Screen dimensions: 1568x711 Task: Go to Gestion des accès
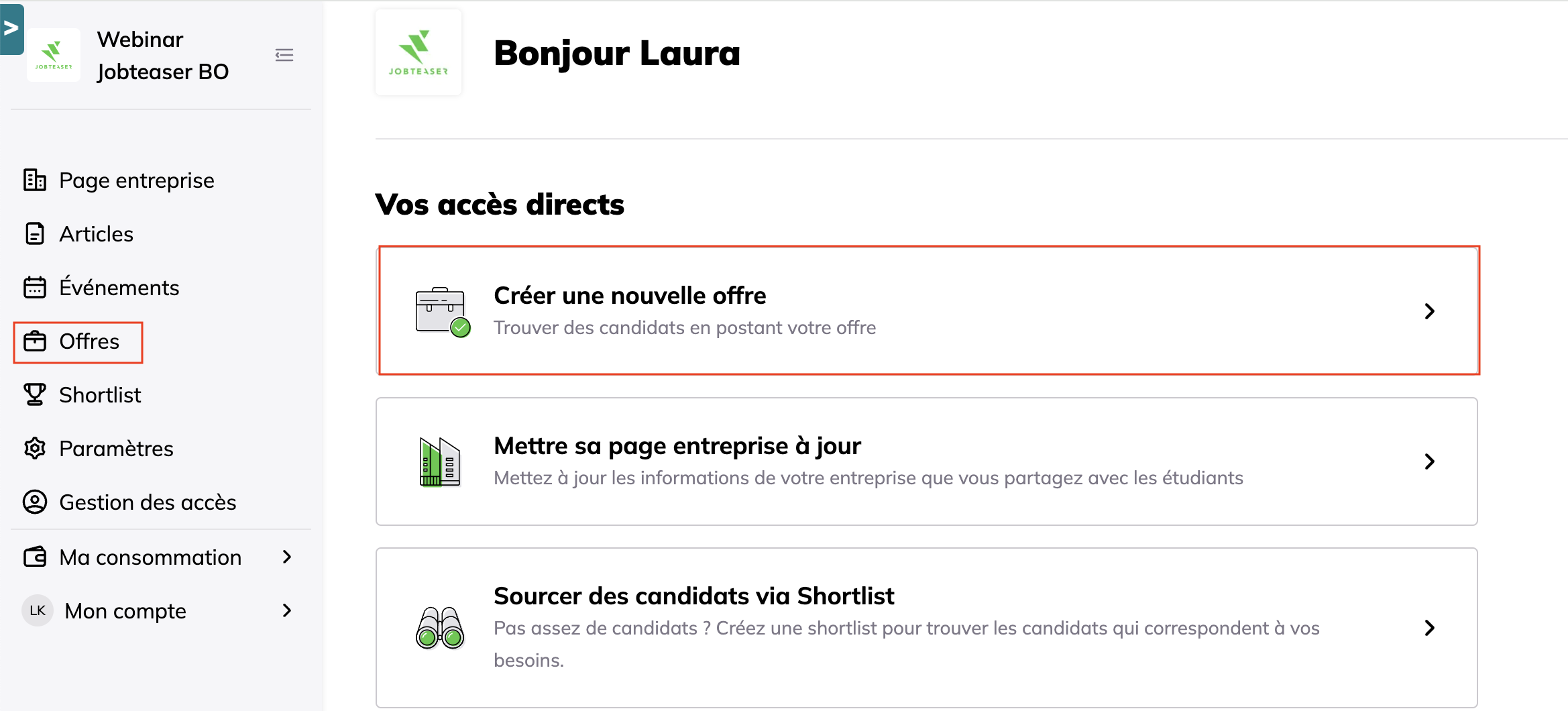(x=148, y=502)
